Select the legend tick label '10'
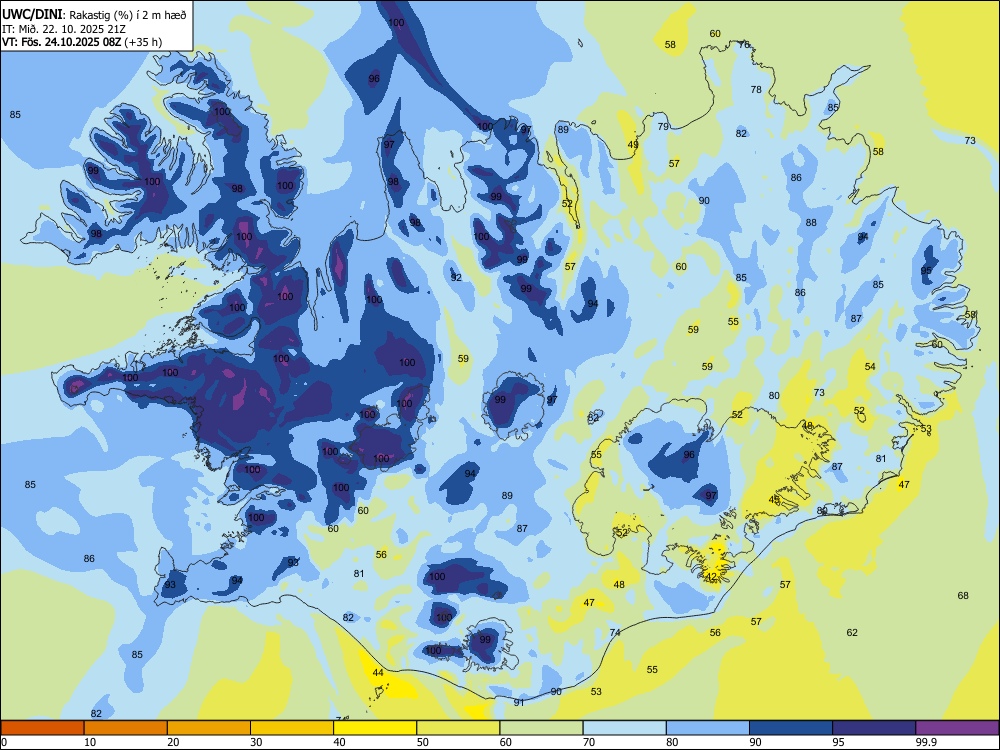Viewport: 1000px width, 750px height. (90, 742)
